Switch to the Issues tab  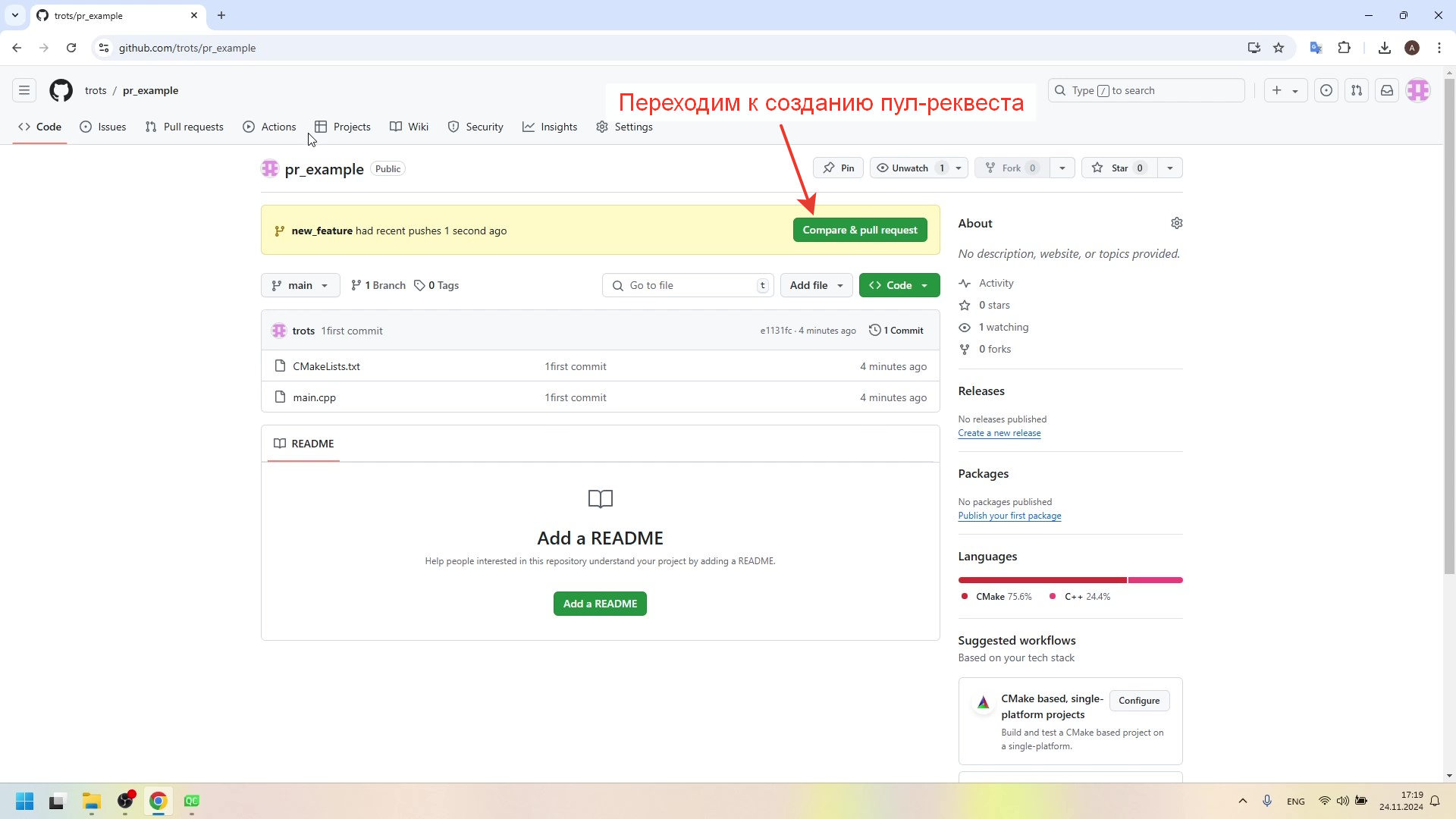103,127
